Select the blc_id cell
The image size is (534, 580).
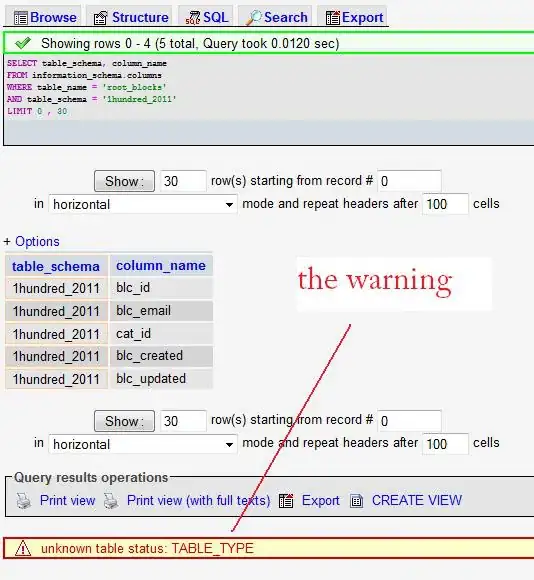point(161,288)
